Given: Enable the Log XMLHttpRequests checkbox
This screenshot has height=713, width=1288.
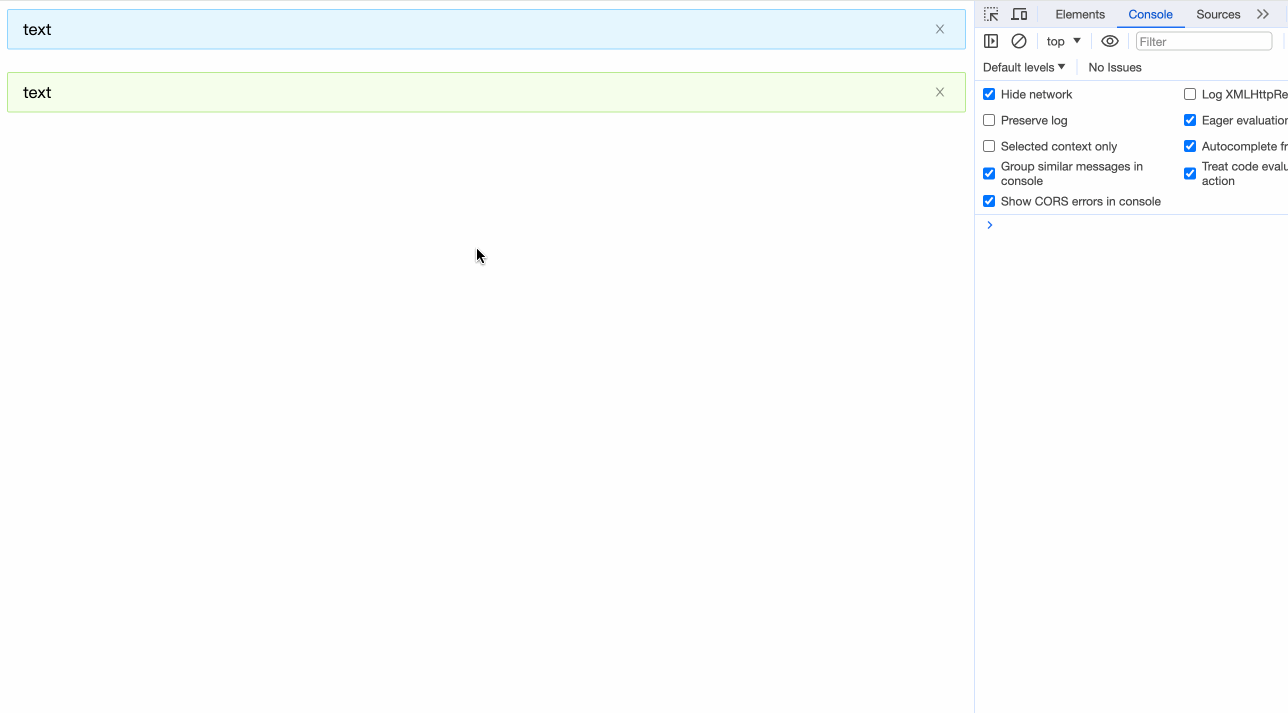Looking at the screenshot, I should click(1190, 94).
